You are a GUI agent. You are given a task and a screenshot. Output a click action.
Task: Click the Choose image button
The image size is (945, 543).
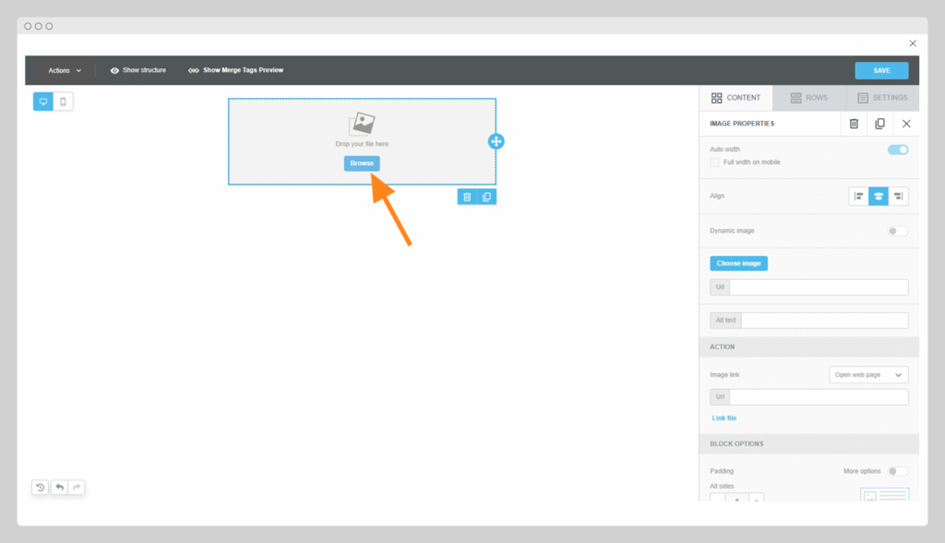click(739, 263)
